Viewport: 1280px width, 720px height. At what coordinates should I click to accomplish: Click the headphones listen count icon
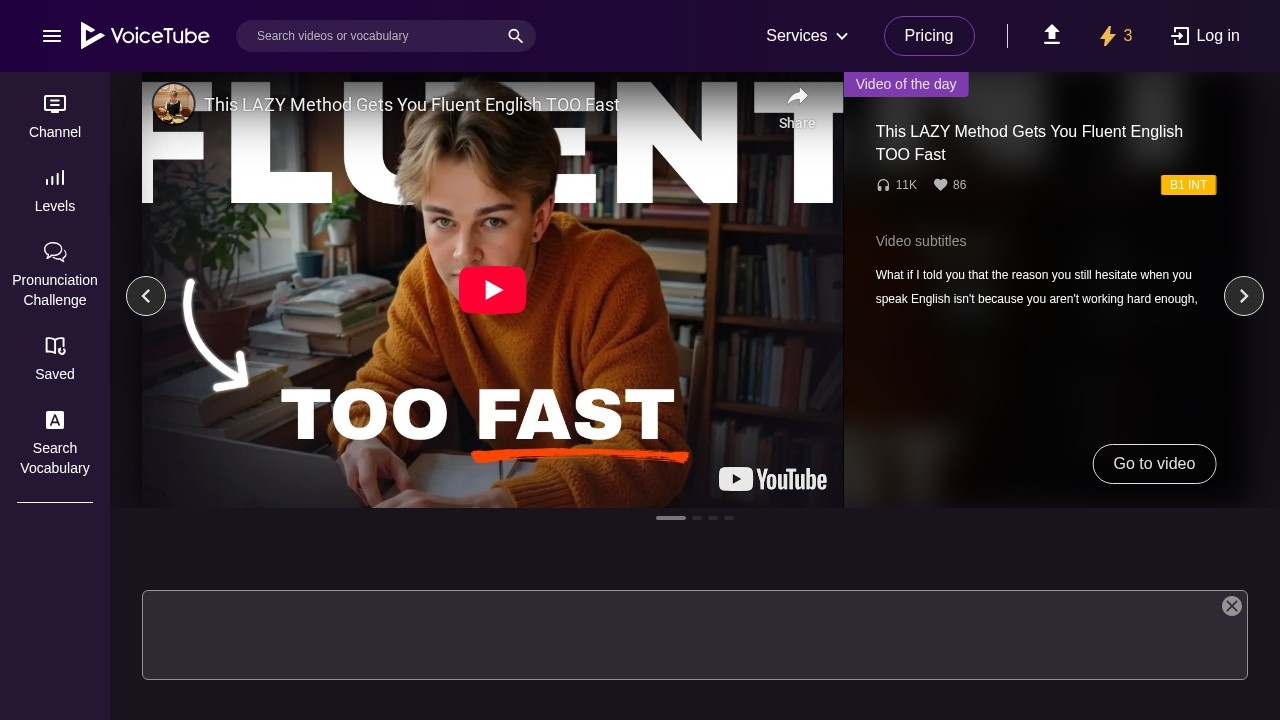pyautogui.click(x=883, y=185)
